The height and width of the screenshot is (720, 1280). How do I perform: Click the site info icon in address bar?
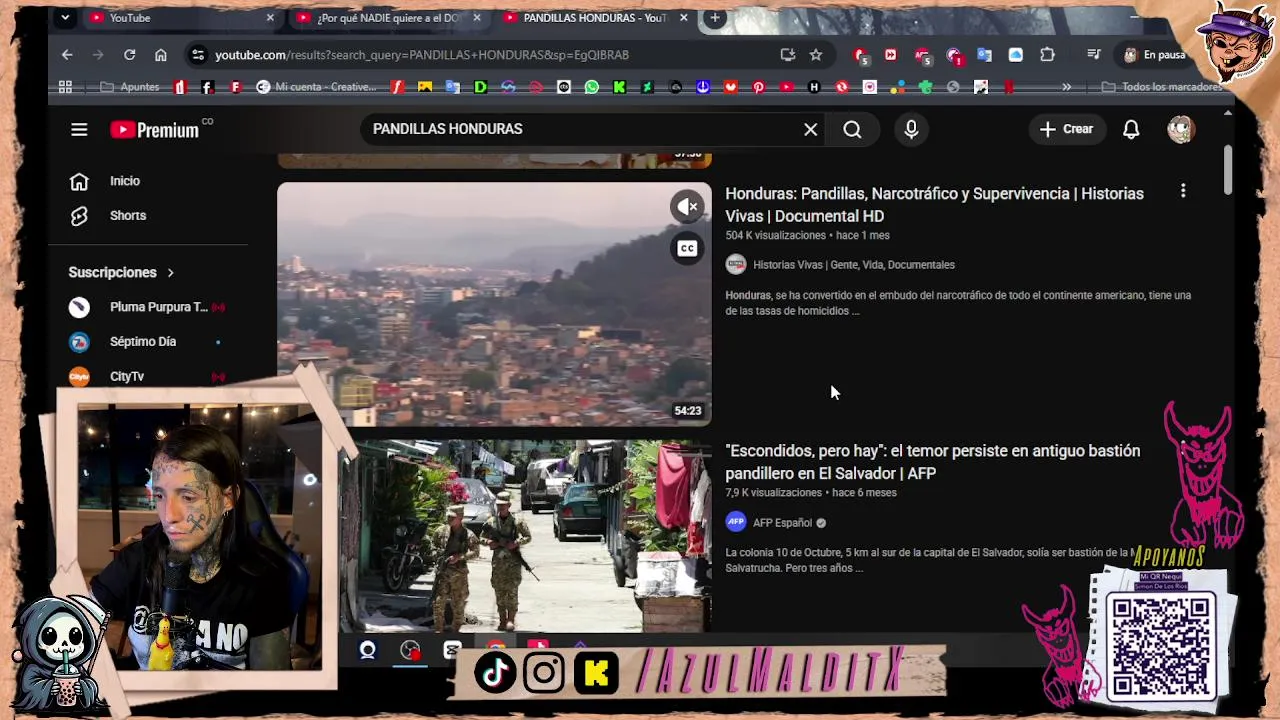pos(197,55)
